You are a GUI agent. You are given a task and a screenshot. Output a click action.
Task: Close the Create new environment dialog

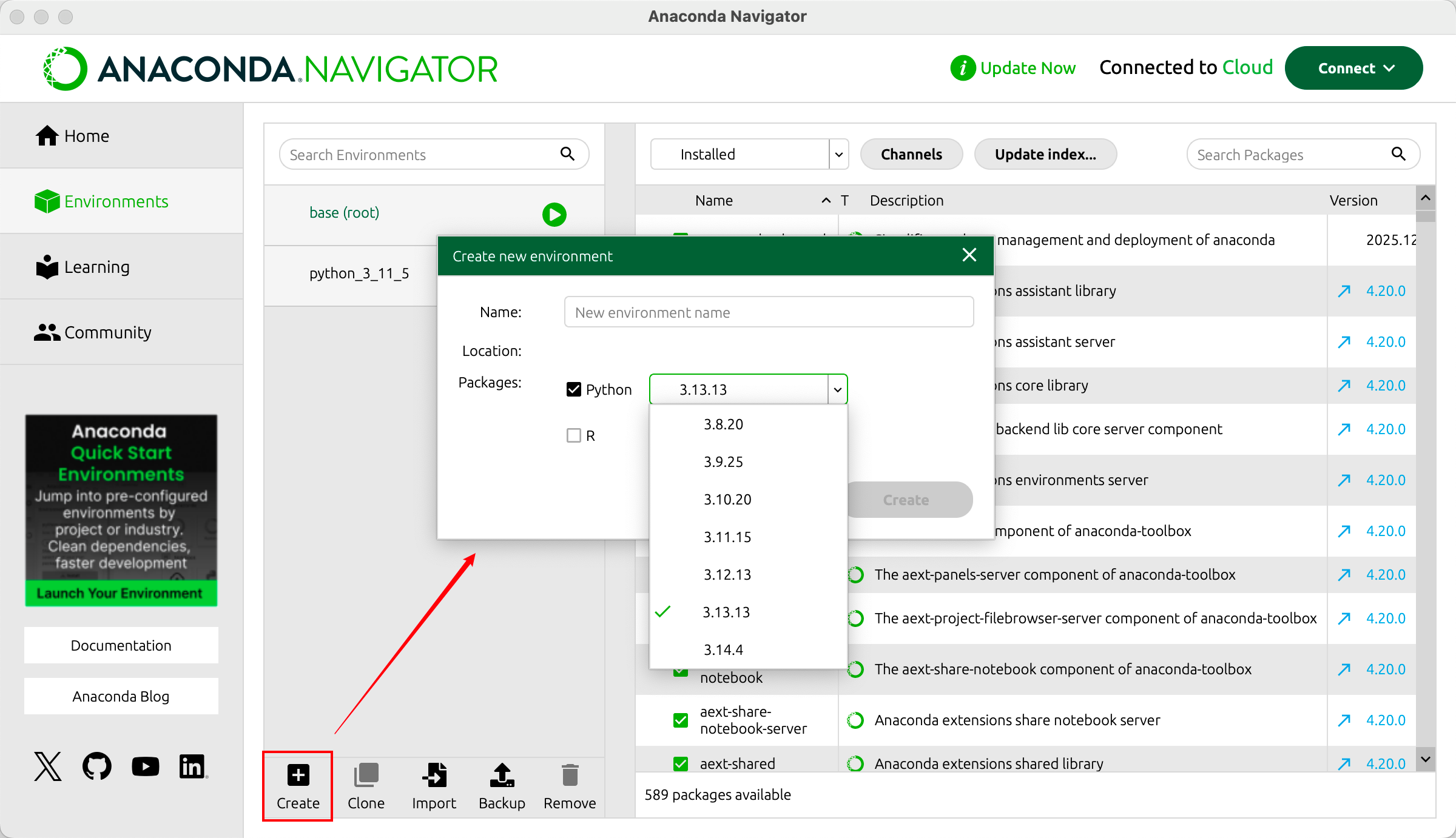pos(969,255)
